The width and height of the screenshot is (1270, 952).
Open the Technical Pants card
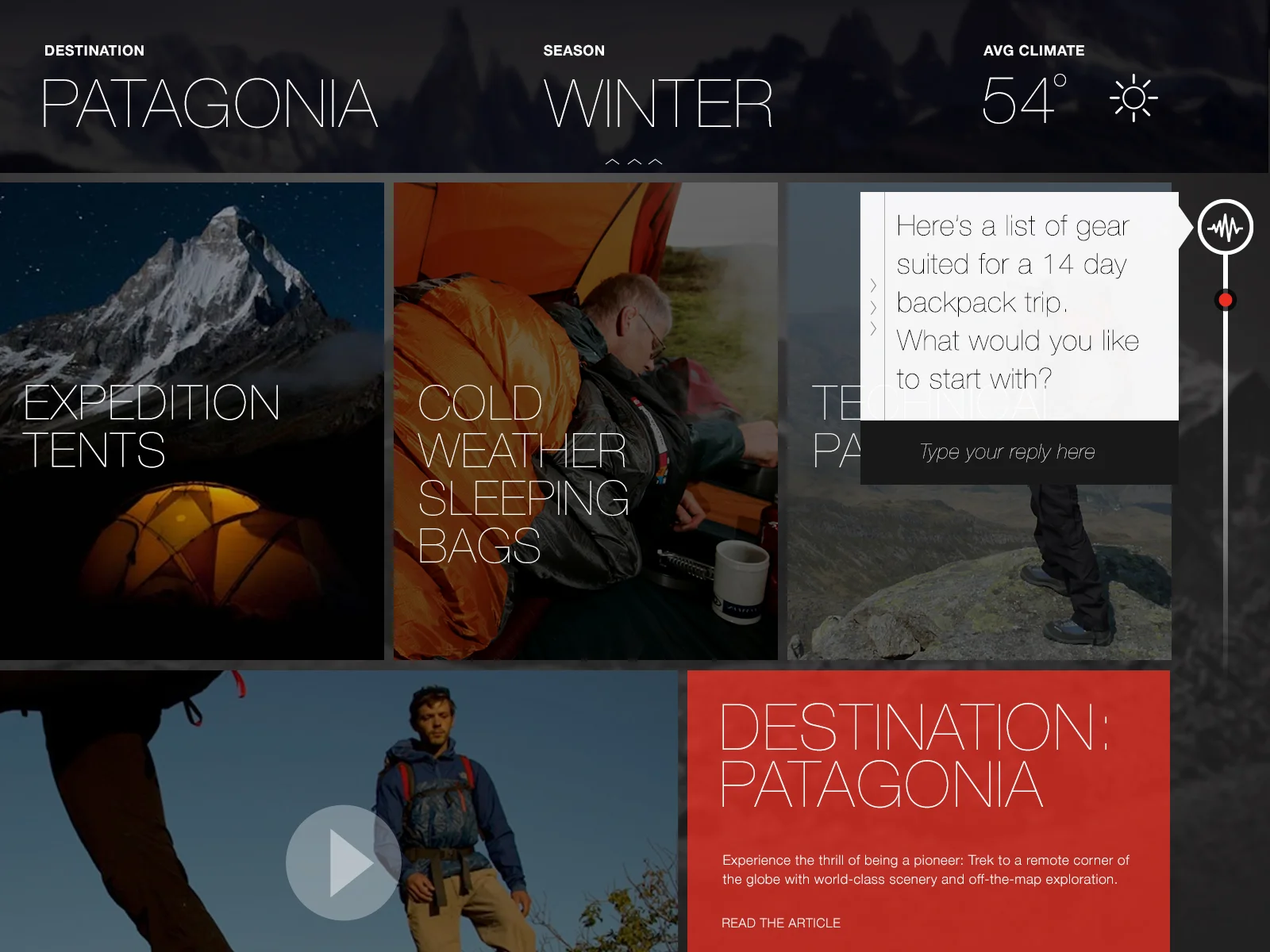tap(979, 571)
